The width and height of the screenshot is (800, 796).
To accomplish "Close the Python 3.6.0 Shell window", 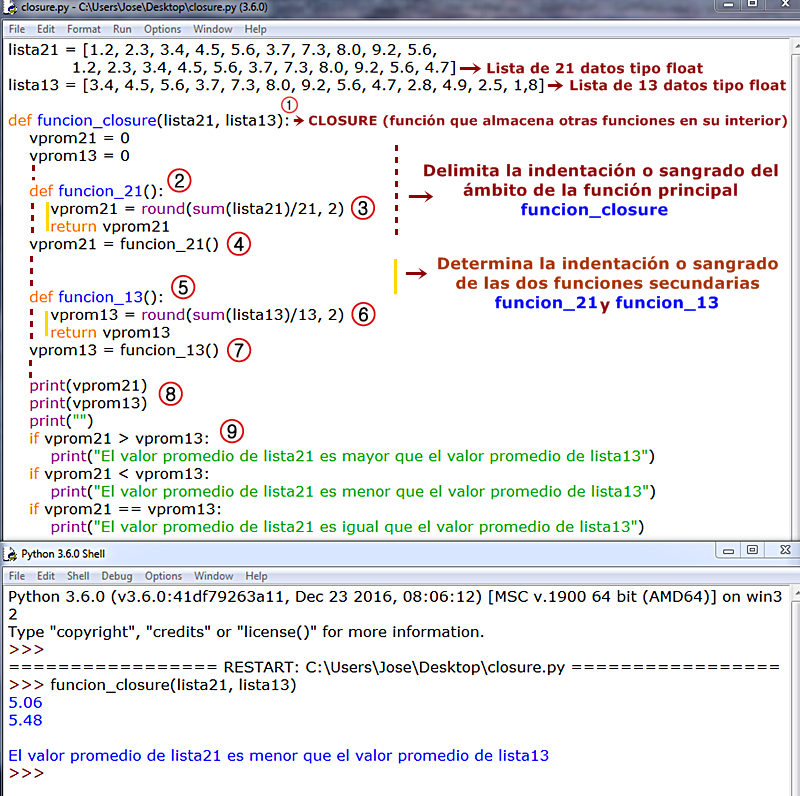I will pos(785,550).
